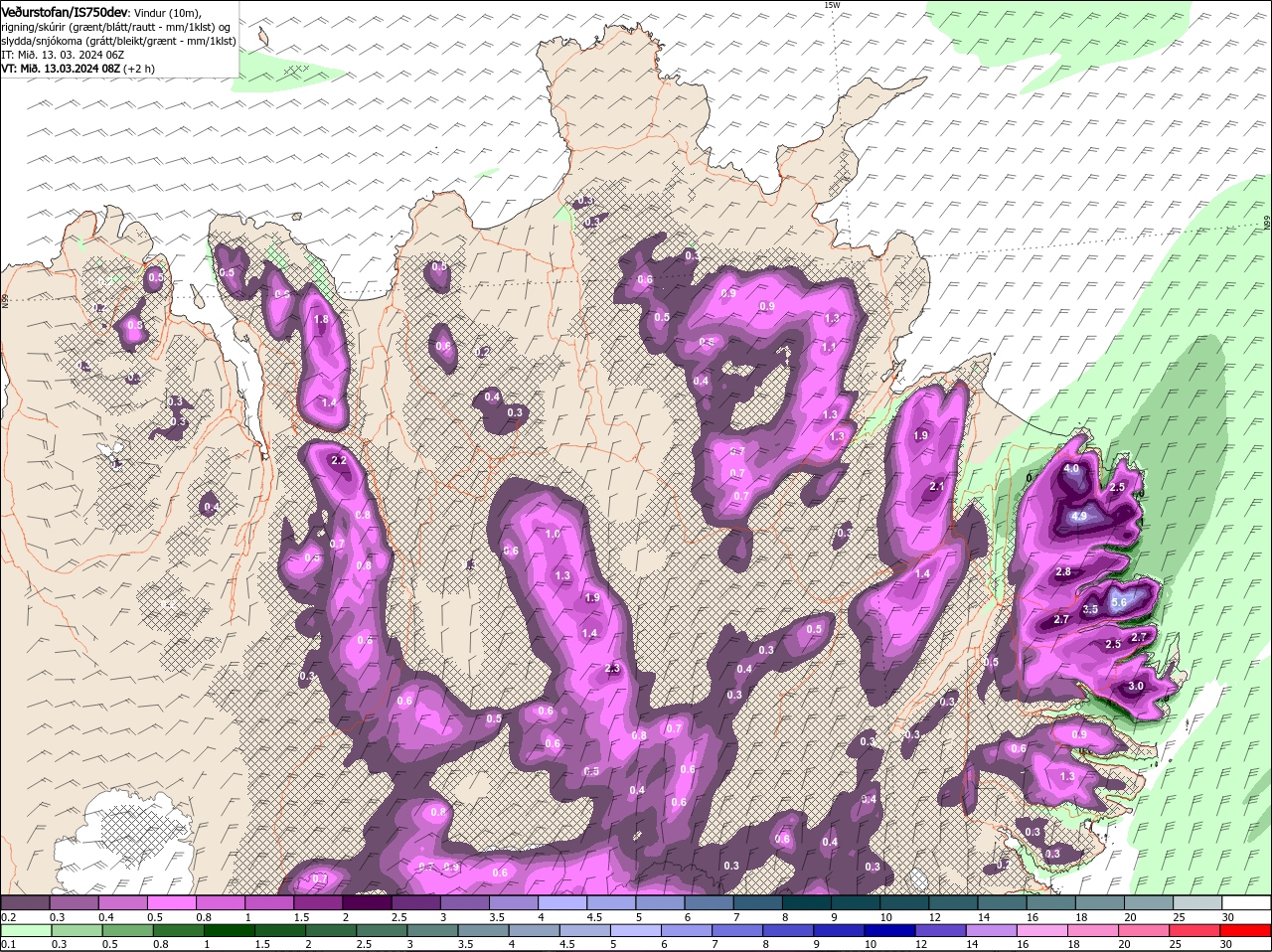Click the 2.2 precipitation value on the map

[x=339, y=460]
